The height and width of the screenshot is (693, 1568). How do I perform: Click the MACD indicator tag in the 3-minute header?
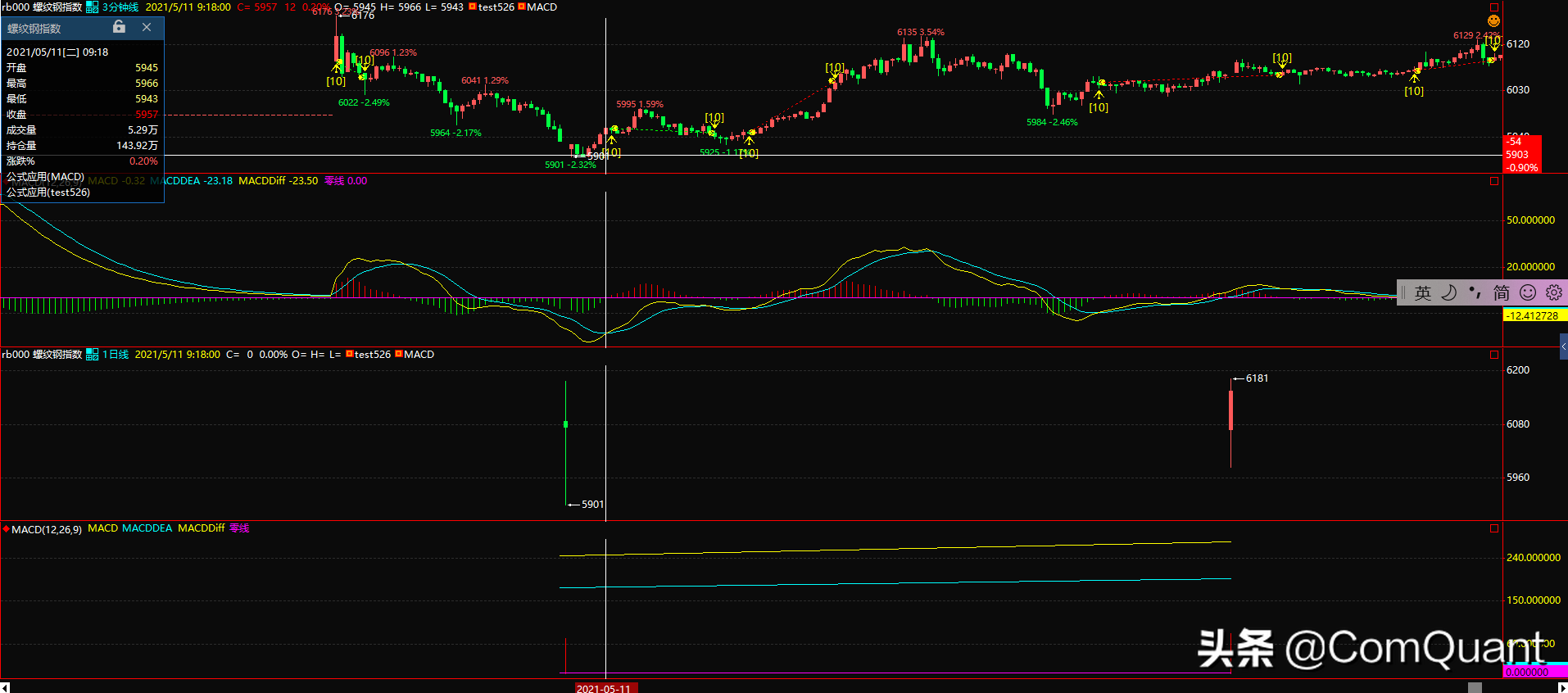(x=537, y=7)
